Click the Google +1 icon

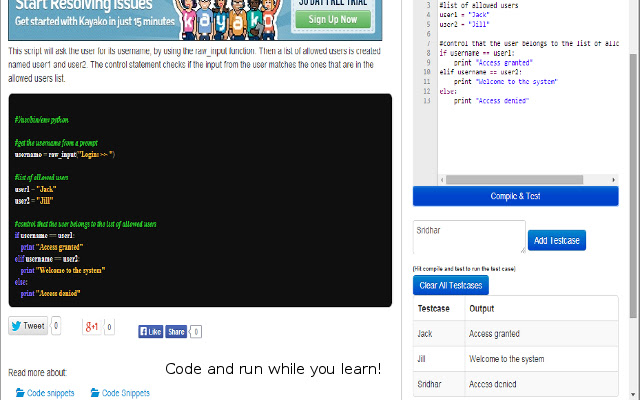tap(91, 327)
